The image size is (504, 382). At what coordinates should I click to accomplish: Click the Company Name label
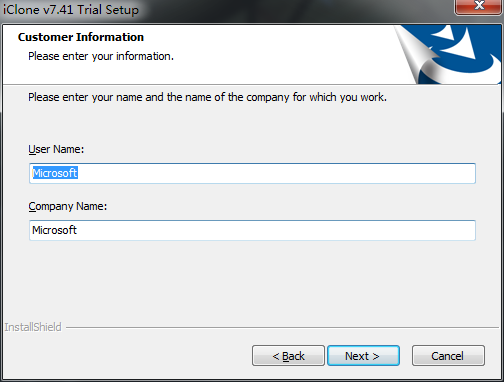[68, 206]
